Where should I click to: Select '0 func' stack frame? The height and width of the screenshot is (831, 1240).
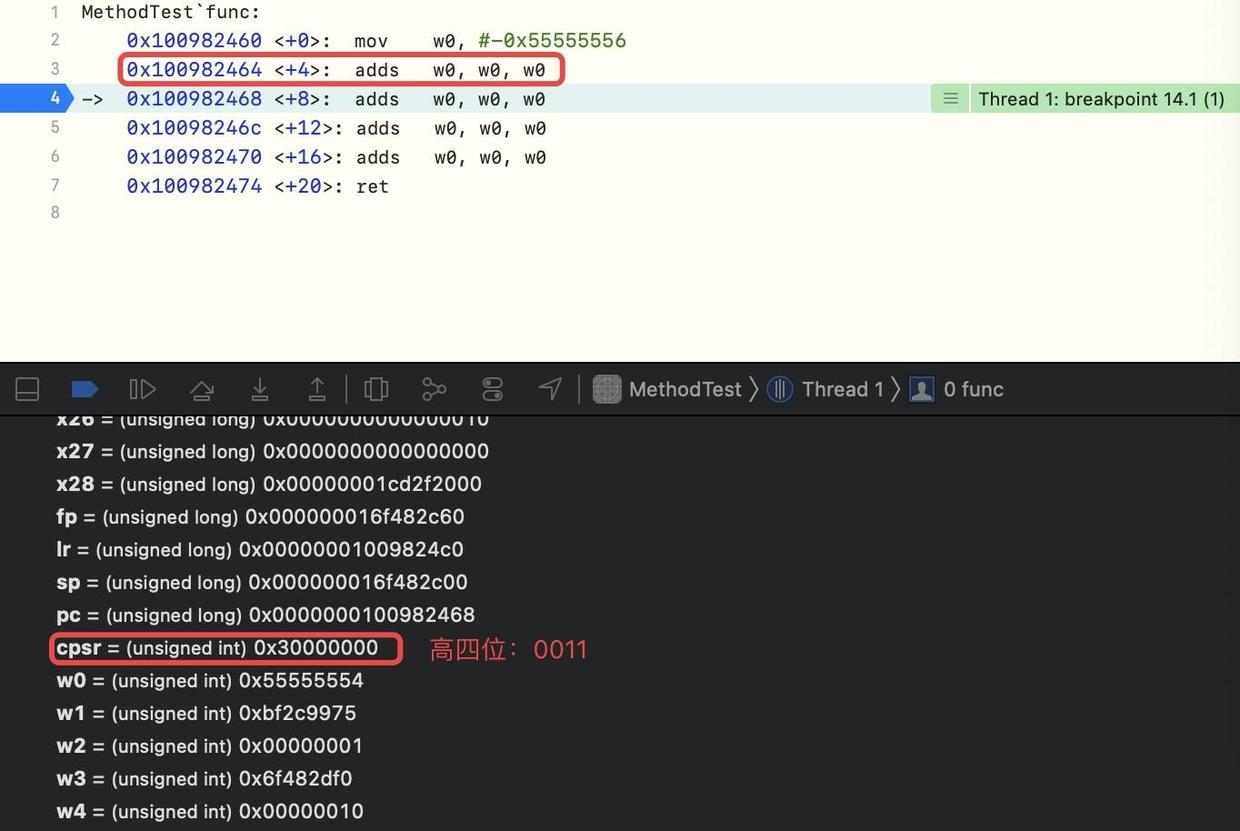tap(956, 389)
